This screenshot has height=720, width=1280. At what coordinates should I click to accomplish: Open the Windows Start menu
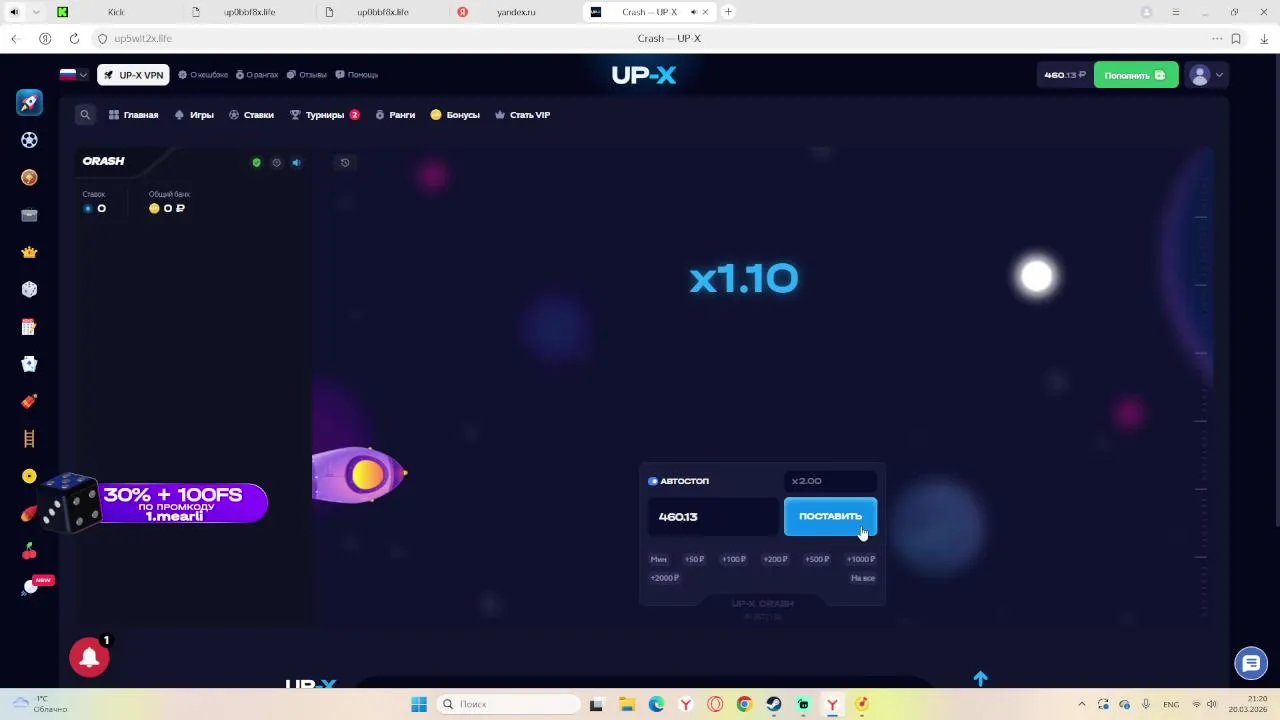click(419, 704)
